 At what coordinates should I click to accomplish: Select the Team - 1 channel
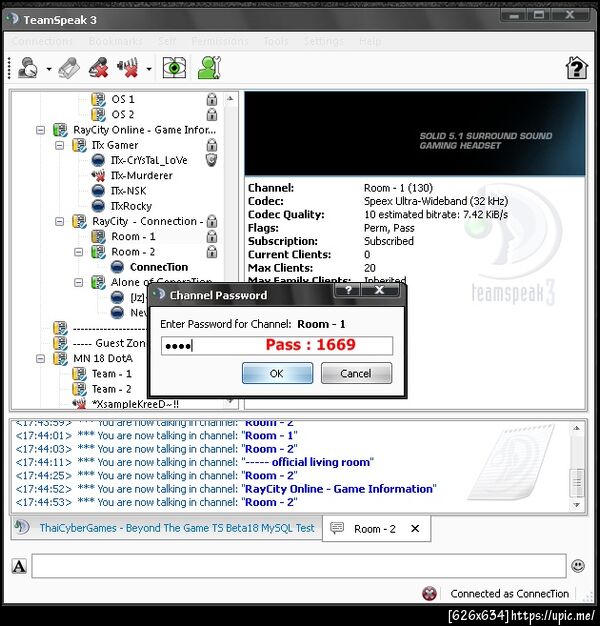[112, 374]
